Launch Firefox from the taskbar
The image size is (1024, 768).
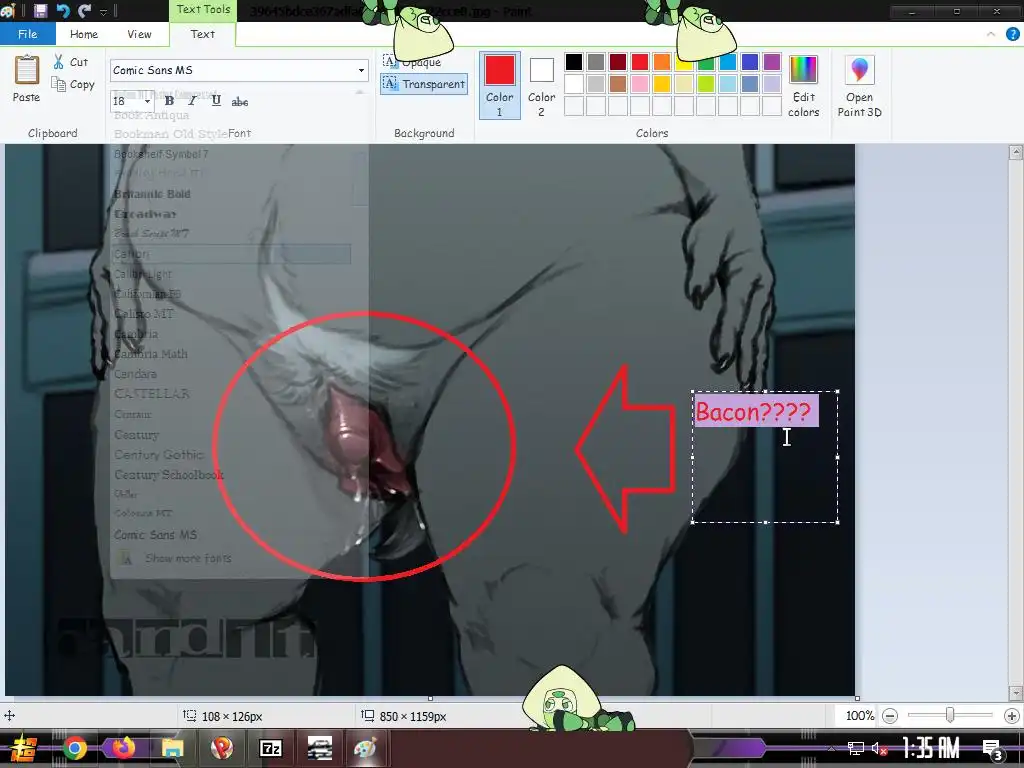click(123, 748)
